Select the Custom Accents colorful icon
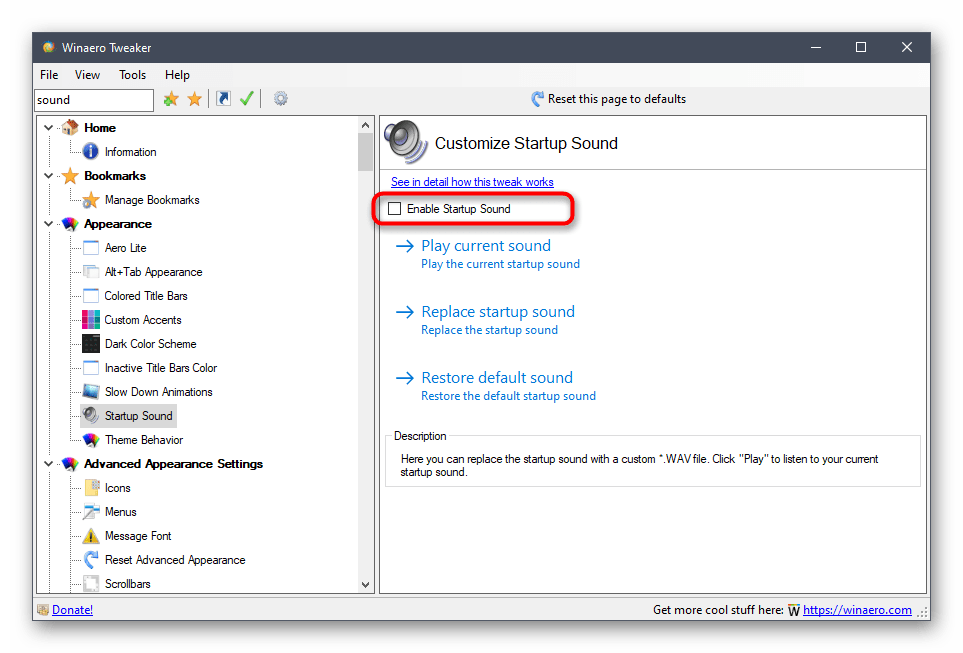 click(x=91, y=319)
